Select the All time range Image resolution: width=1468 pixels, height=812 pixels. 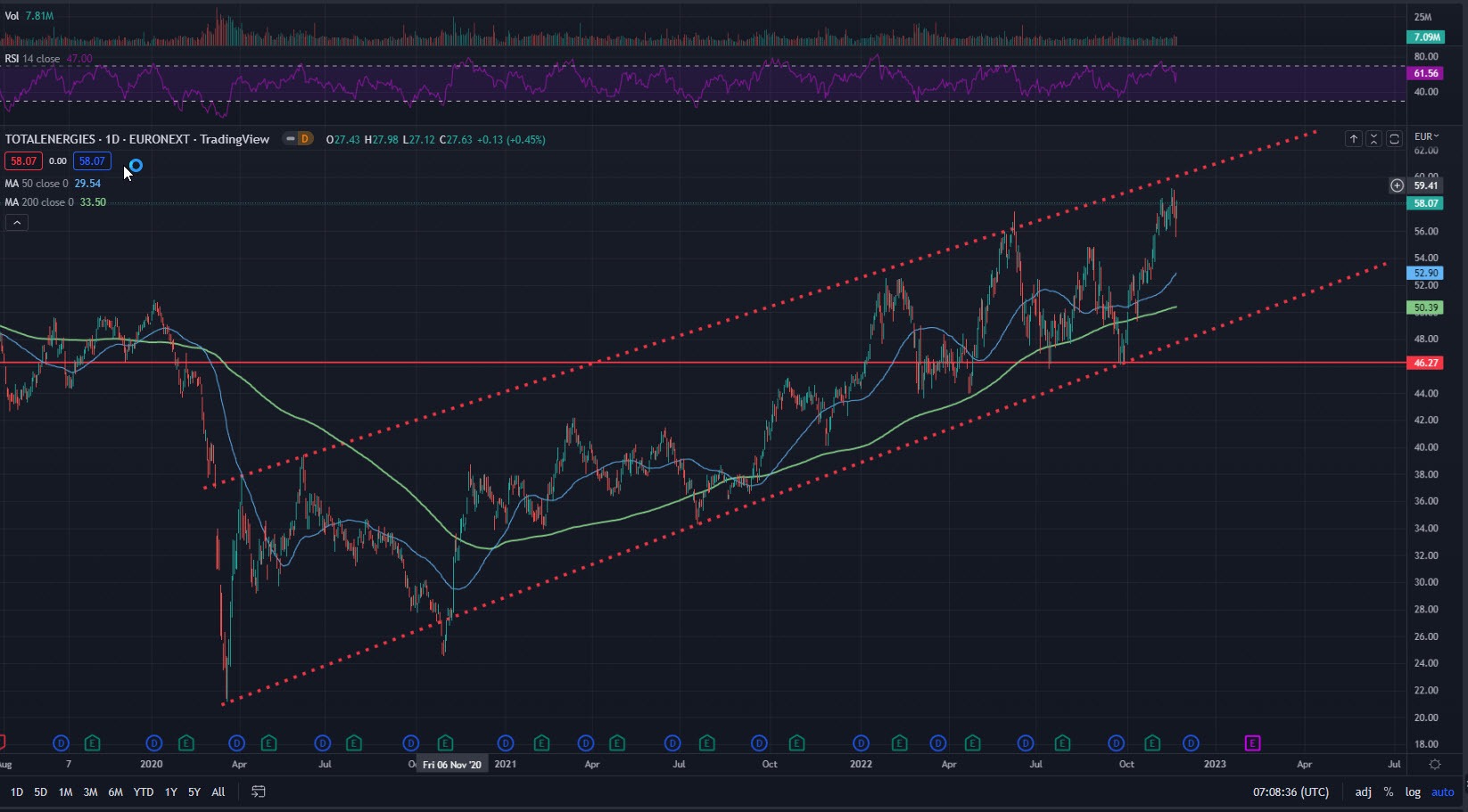(x=218, y=791)
